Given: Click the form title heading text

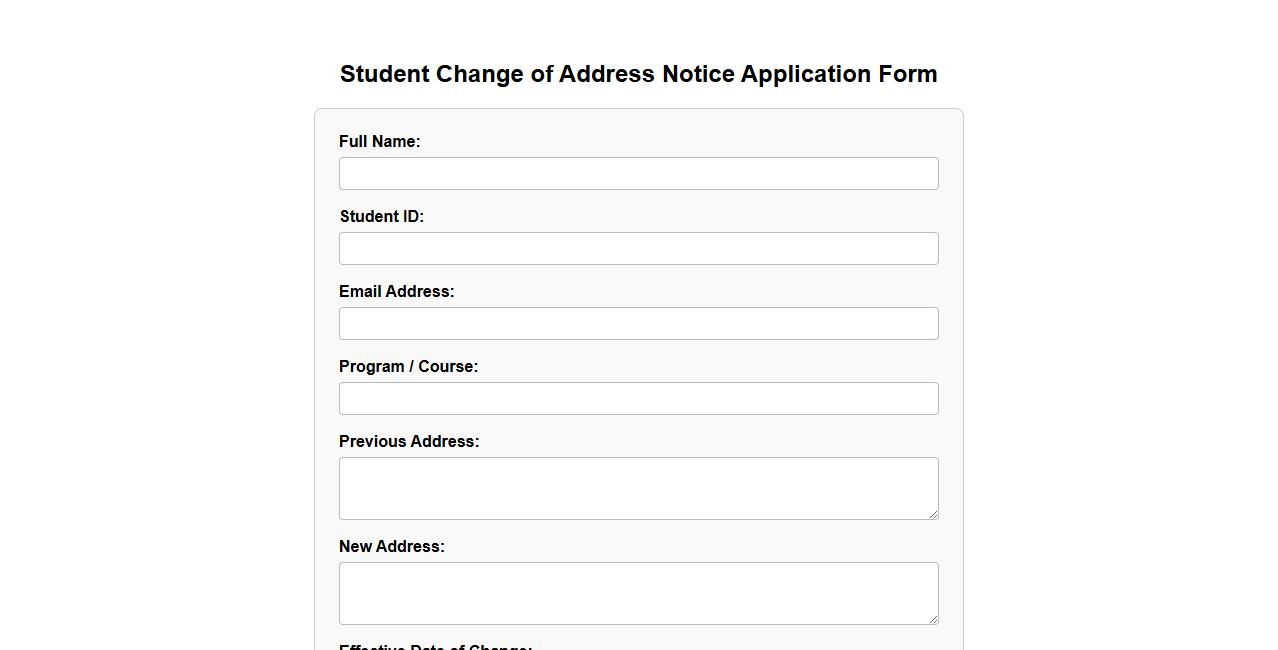Looking at the screenshot, I should (x=638, y=73).
